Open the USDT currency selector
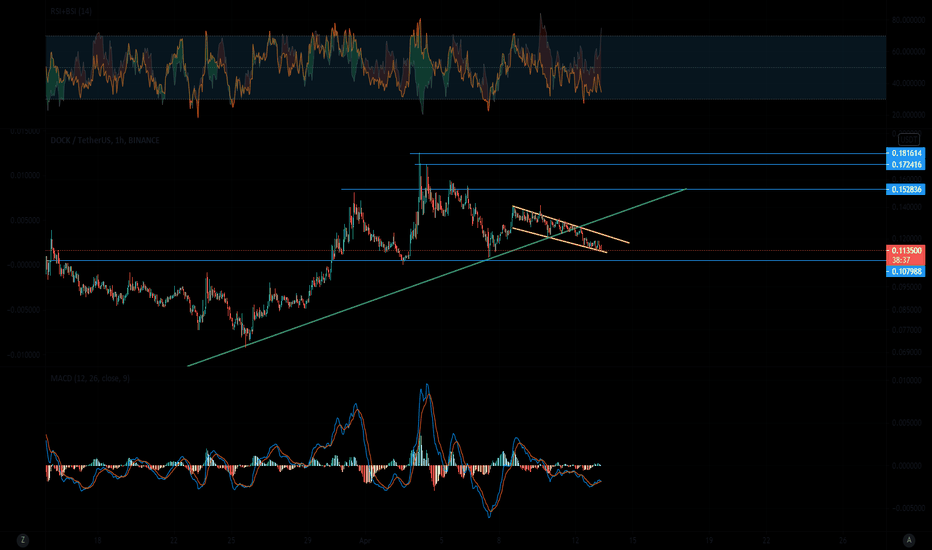This screenshot has height=550, width=932. [908, 140]
